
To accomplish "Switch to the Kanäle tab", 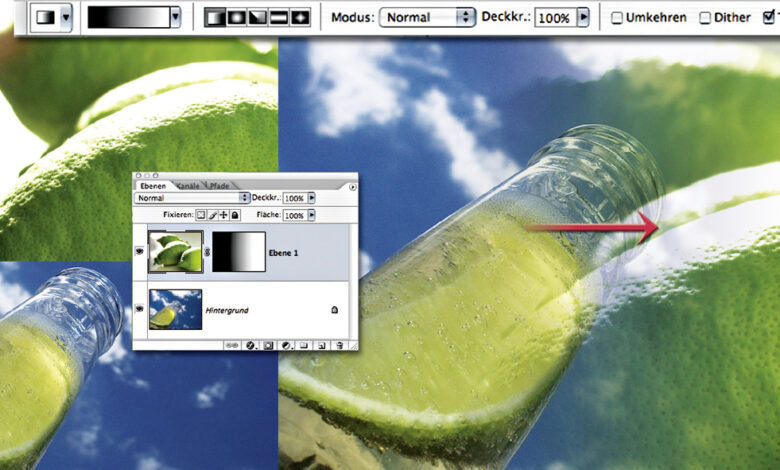I will click(189, 186).
